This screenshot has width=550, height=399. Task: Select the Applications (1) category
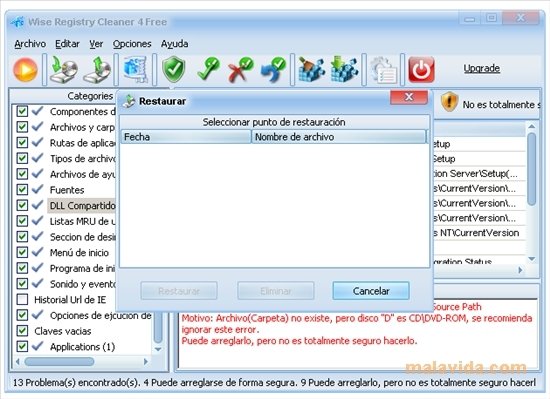[82, 347]
